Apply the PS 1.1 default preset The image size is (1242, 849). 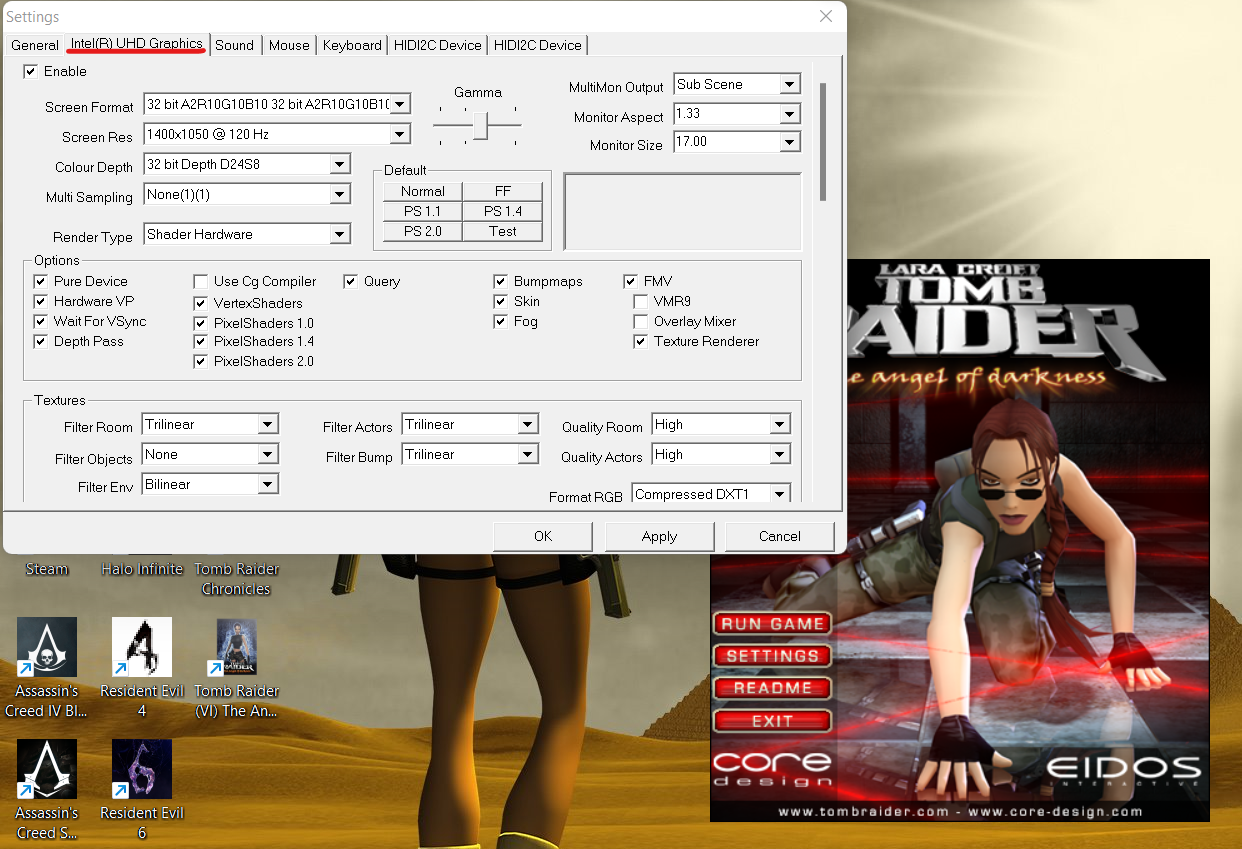point(423,211)
